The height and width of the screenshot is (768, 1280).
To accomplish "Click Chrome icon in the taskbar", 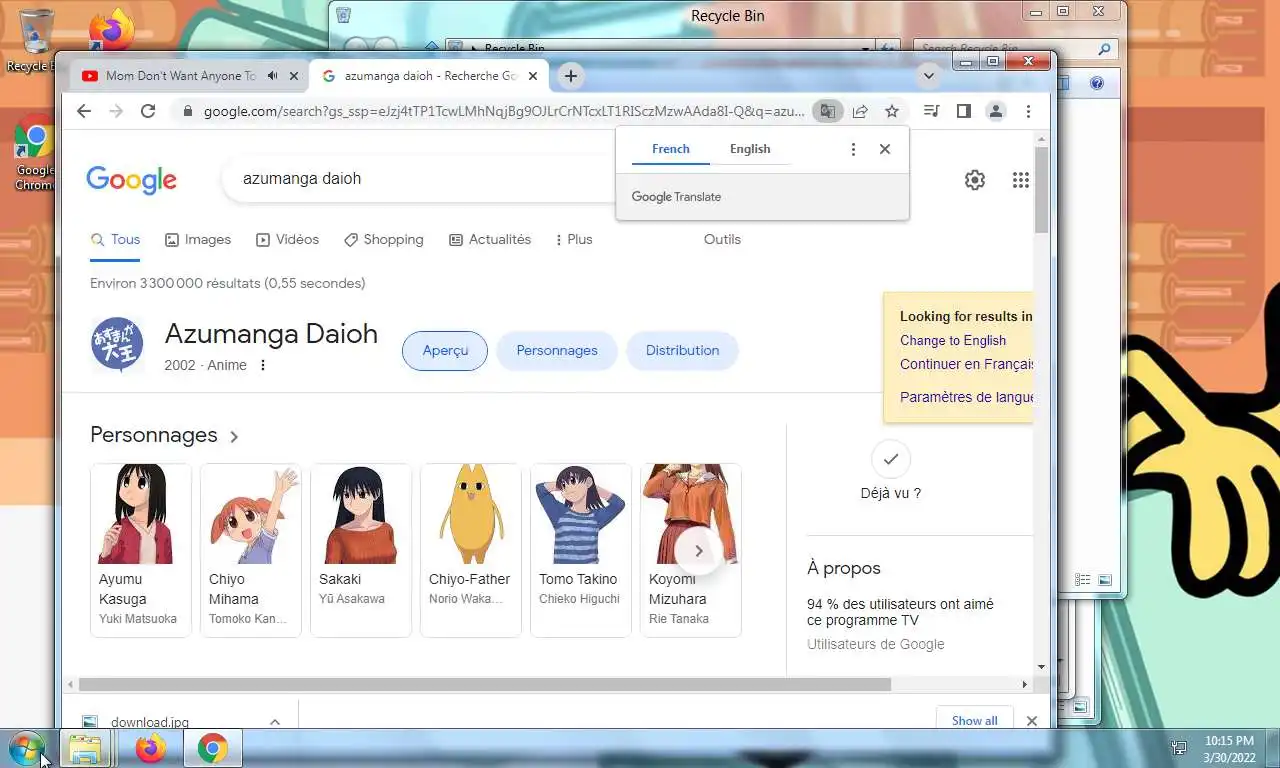I will tap(212, 748).
